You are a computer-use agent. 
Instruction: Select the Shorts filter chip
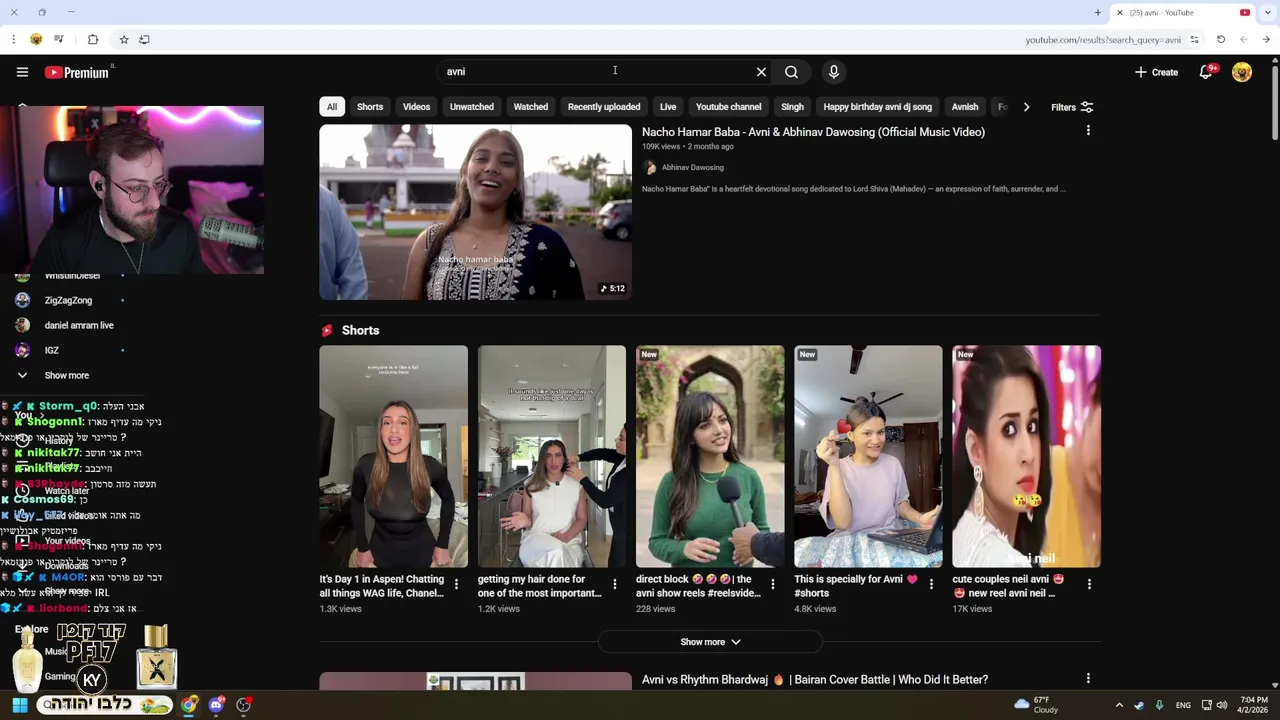click(x=370, y=107)
